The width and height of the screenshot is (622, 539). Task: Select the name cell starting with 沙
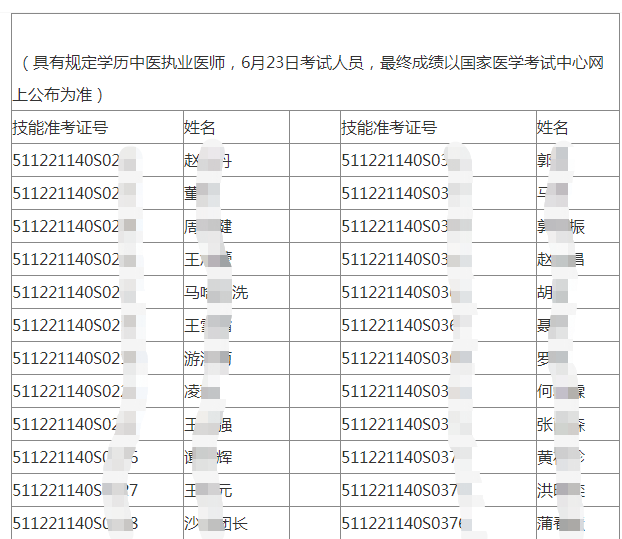point(215,523)
